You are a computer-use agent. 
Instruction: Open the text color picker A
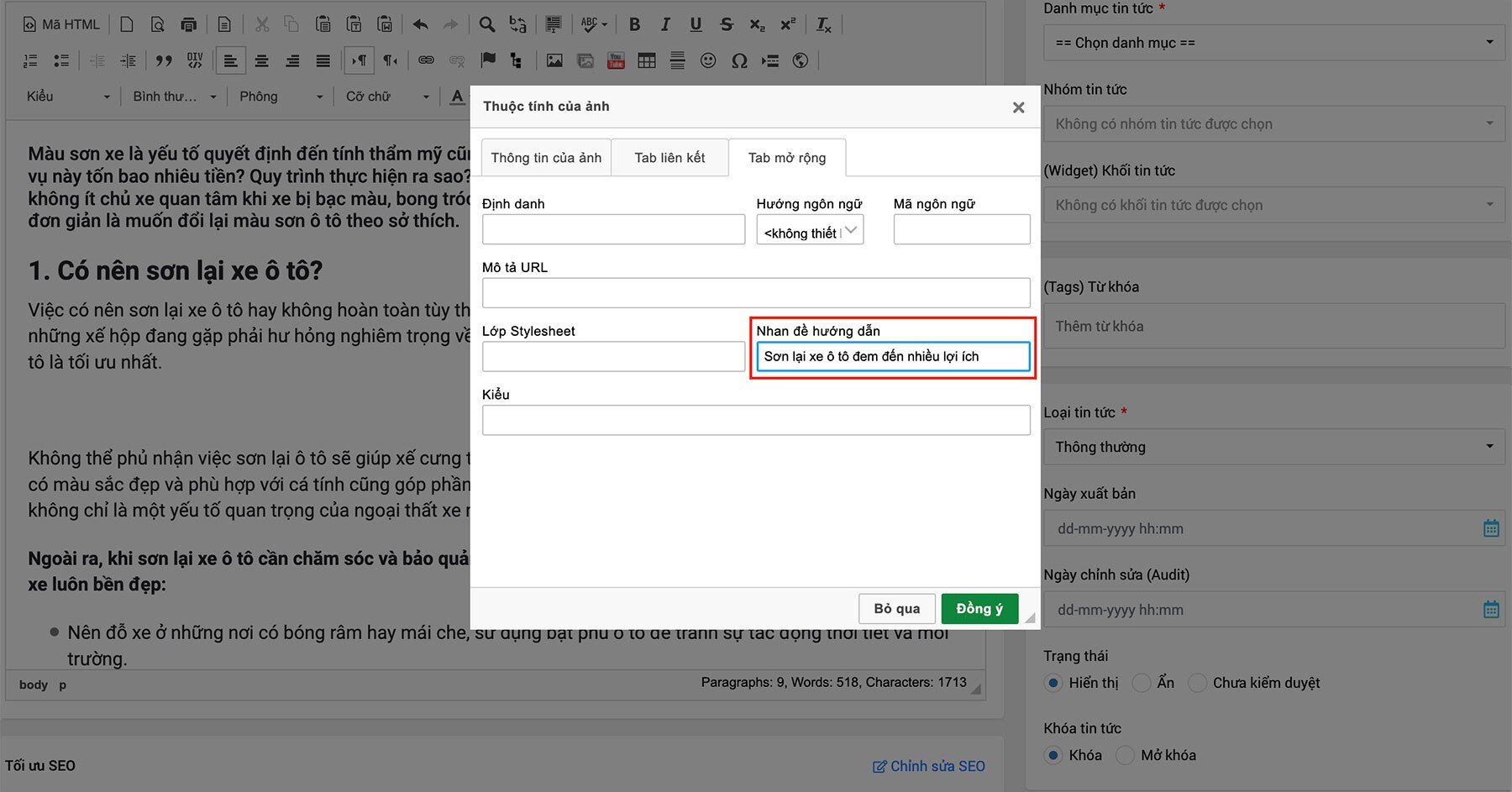coord(457,97)
